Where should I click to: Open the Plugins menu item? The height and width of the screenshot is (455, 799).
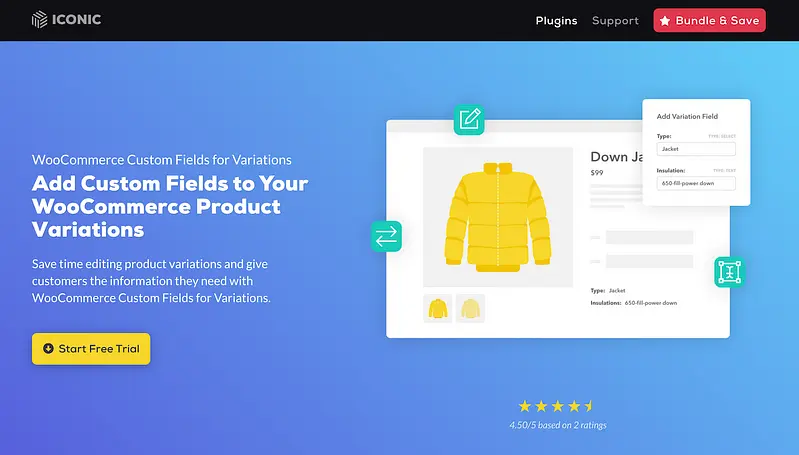(556, 21)
